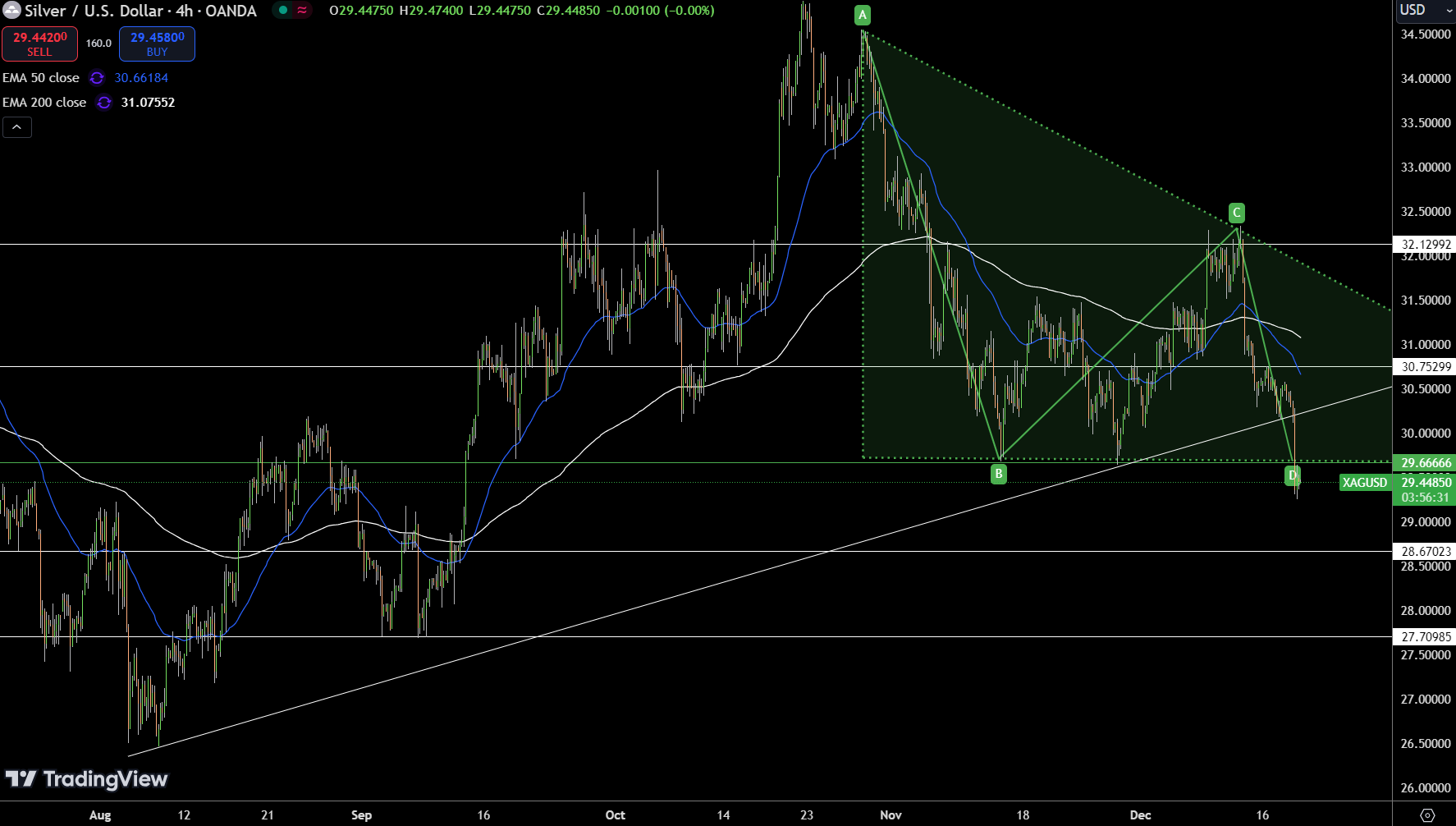This screenshot has width=1456, height=826.
Task: Click the XAGUSD symbol price tag
Action: pyautogui.click(x=1365, y=483)
